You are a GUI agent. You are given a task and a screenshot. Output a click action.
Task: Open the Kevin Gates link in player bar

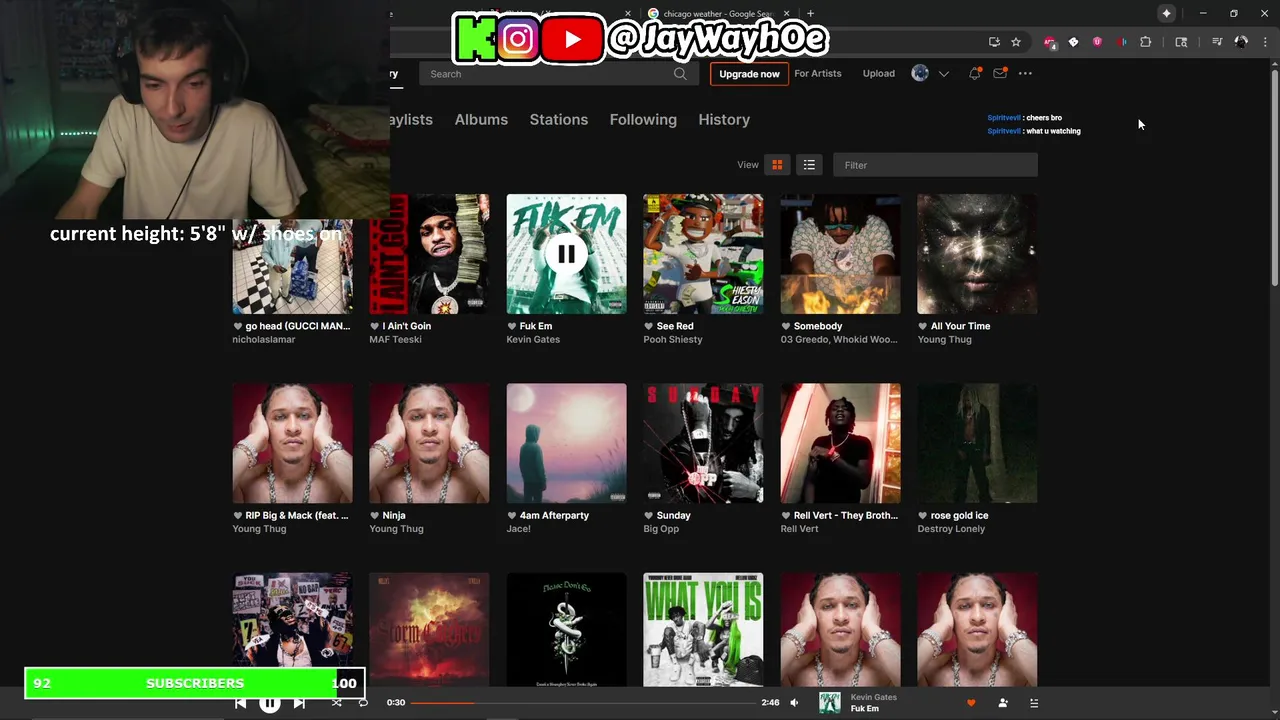point(873,697)
